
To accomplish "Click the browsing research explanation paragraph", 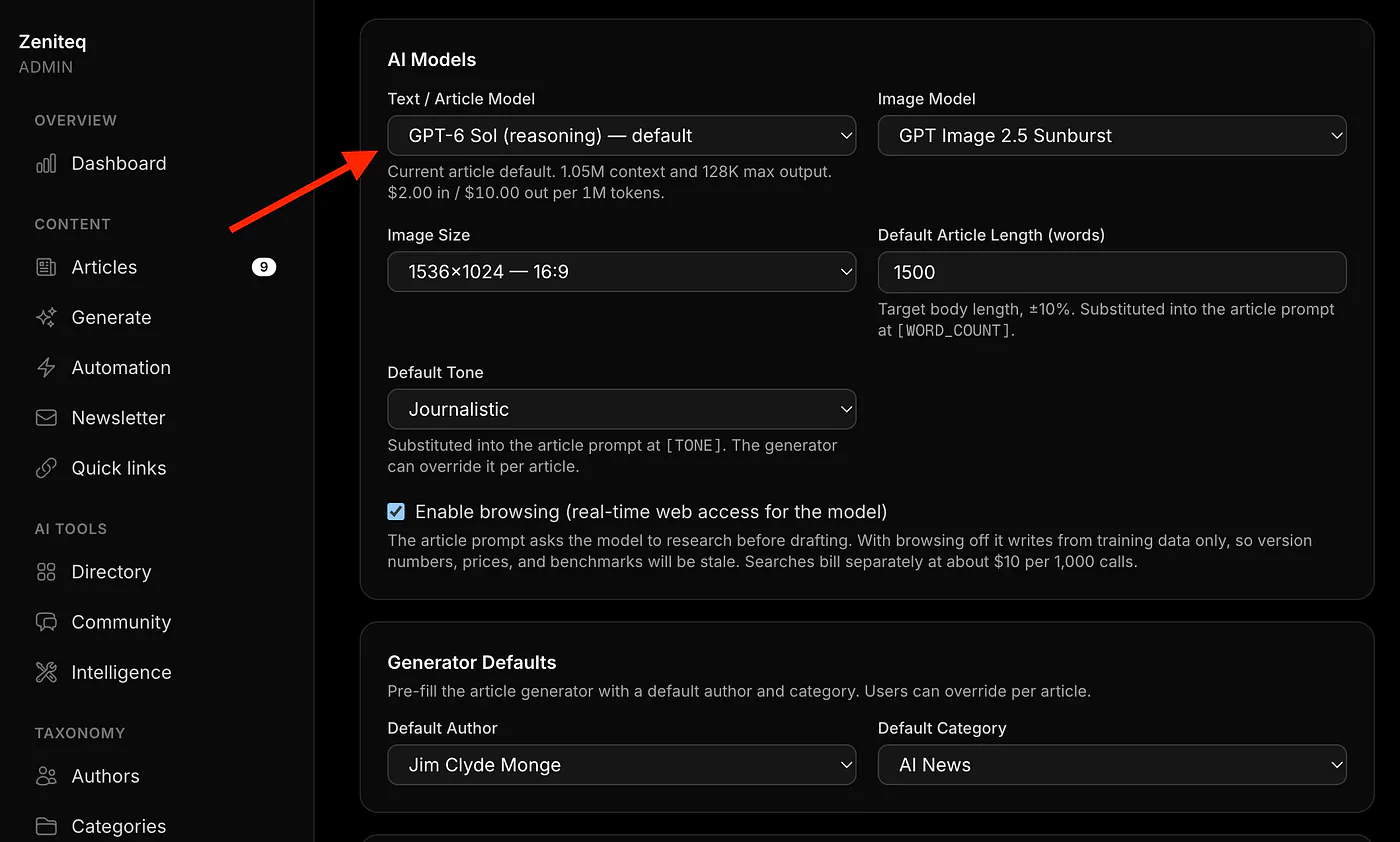I will (x=850, y=551).
